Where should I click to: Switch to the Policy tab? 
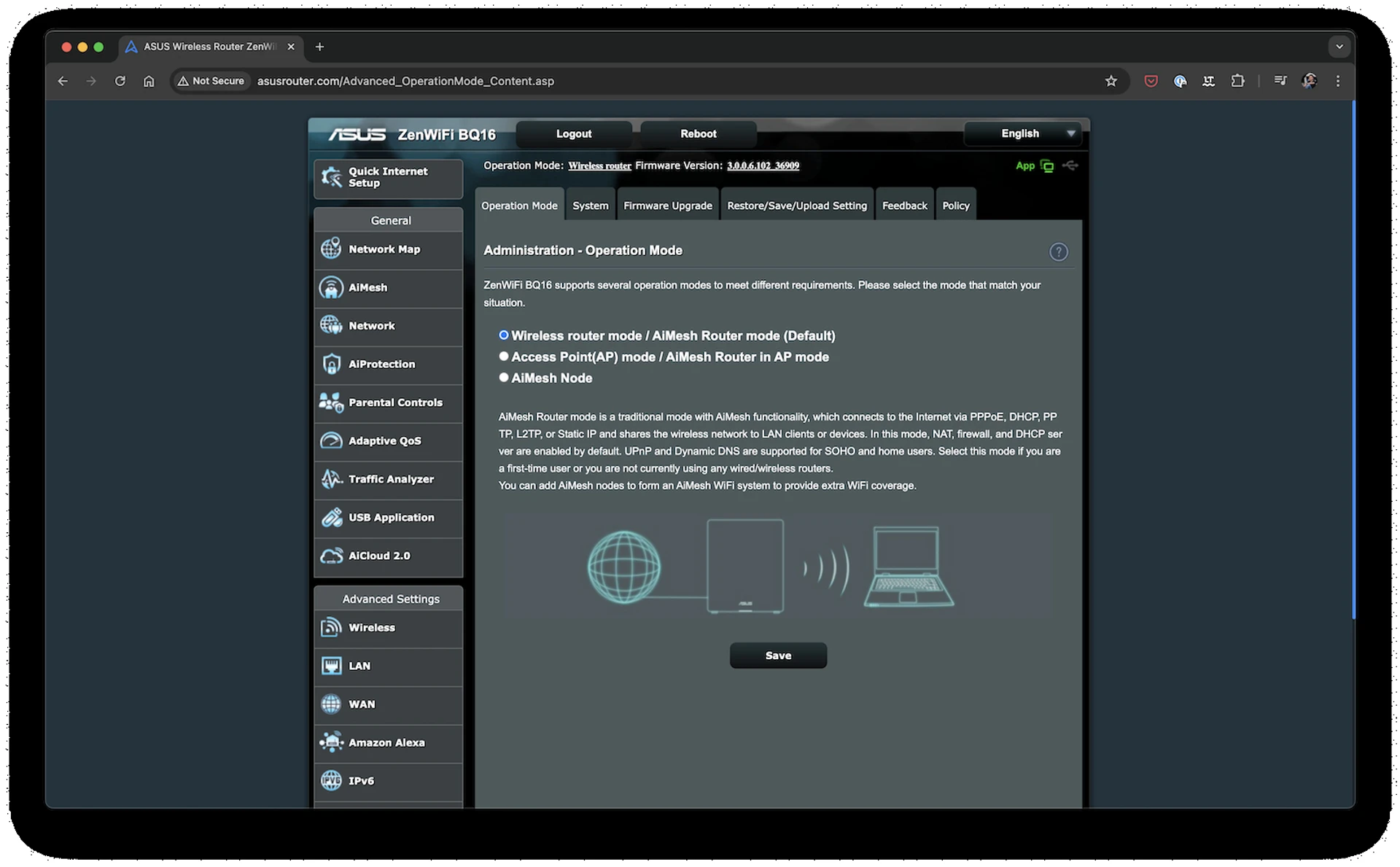coord(955,205)
